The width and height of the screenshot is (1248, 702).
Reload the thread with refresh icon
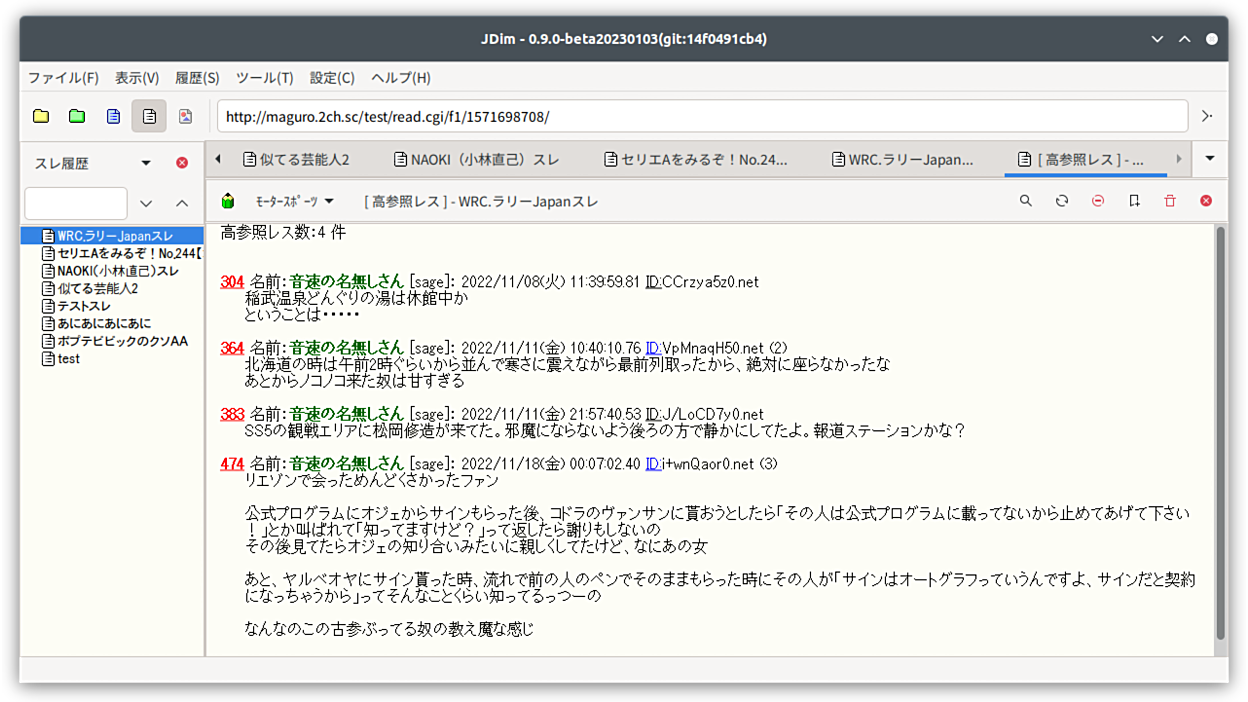click(x=1062, y=201)
